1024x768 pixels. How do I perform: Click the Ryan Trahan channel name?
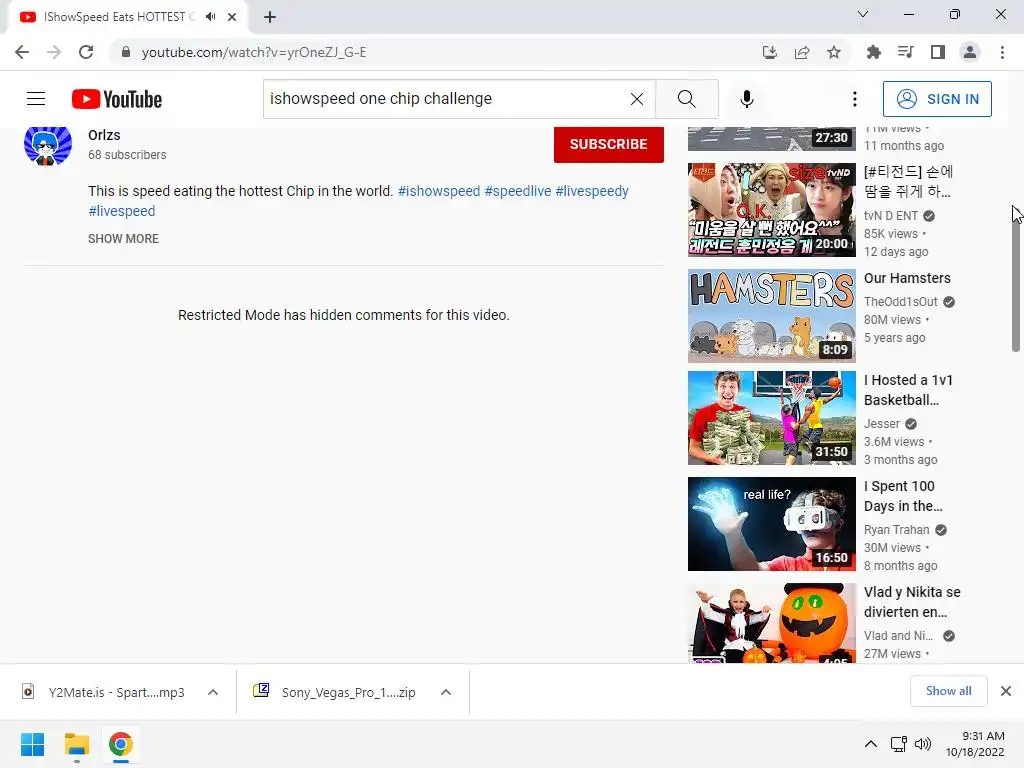pyautogui.click(x=897, y=530)
